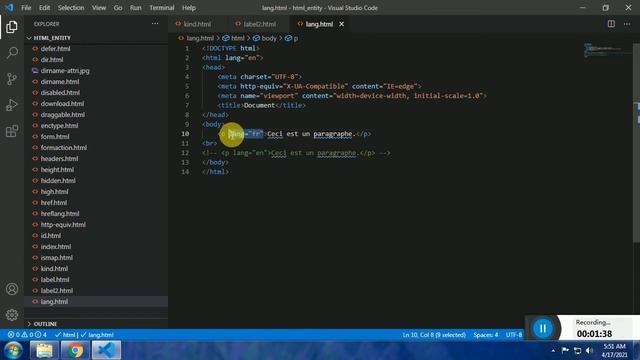Open dir.html in the explorer
The width and height of the screenshot is (640, 360).
pos(52,60)
